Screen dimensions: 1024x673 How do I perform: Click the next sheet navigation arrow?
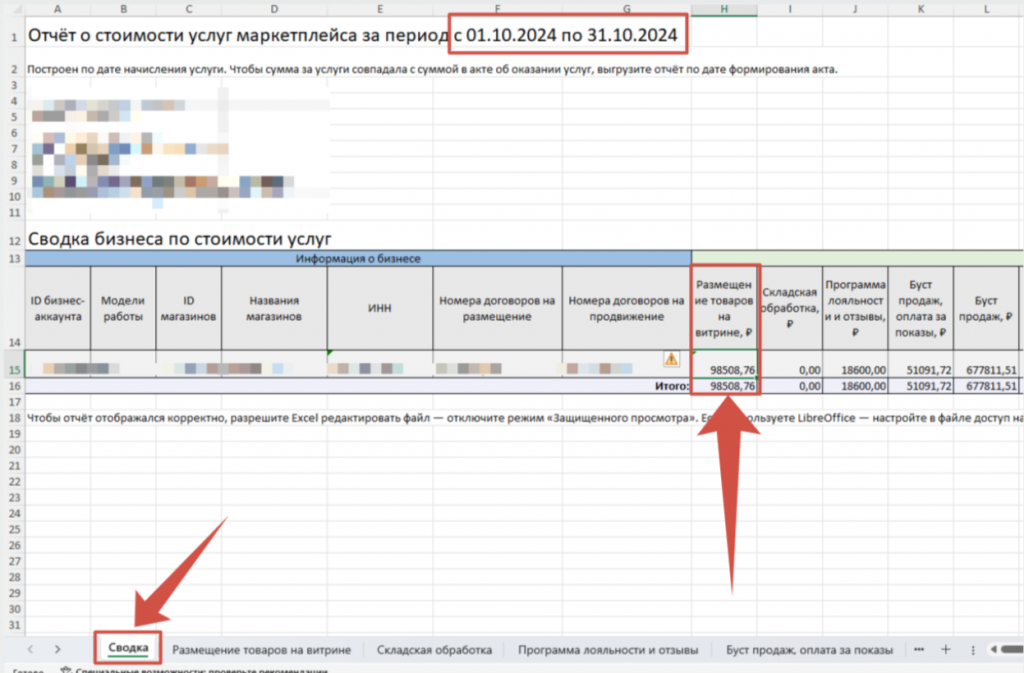pos(57,649)
